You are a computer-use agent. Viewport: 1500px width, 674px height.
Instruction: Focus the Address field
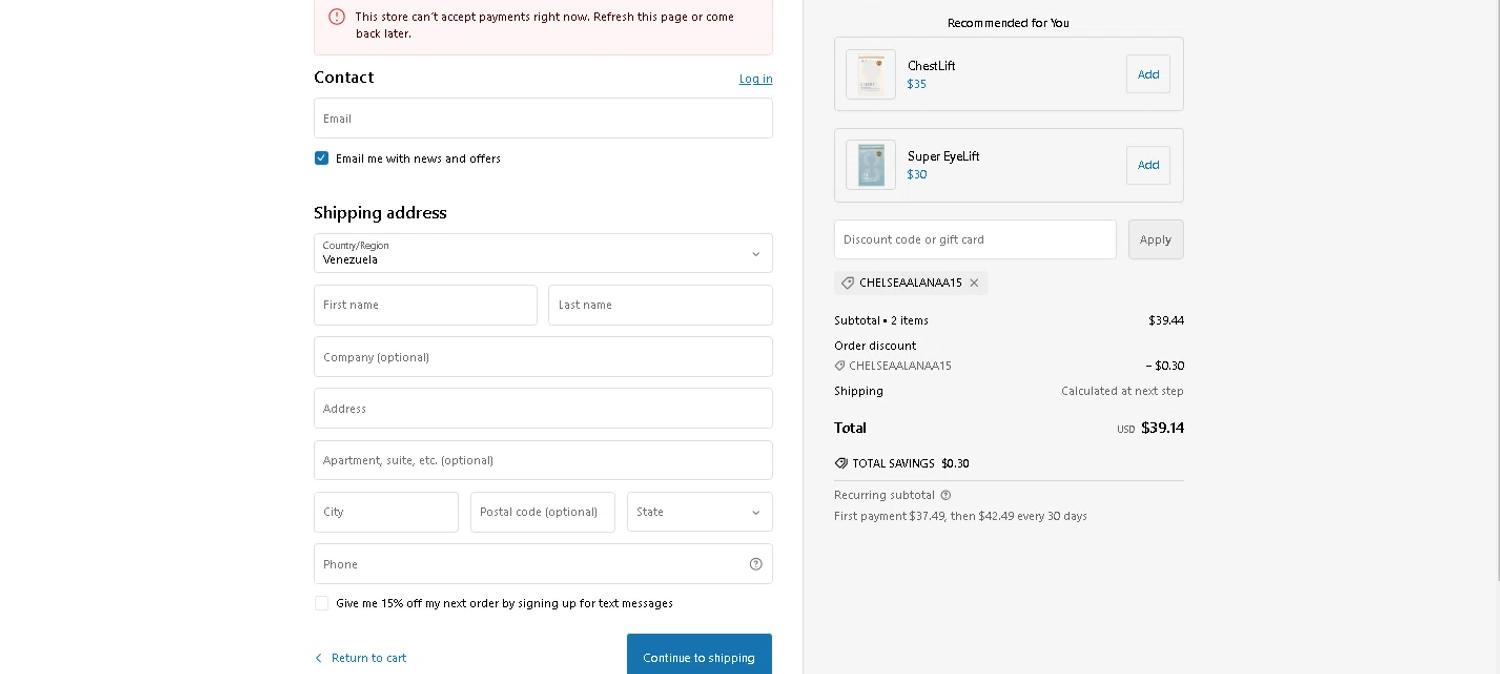(x=543, y=408)
